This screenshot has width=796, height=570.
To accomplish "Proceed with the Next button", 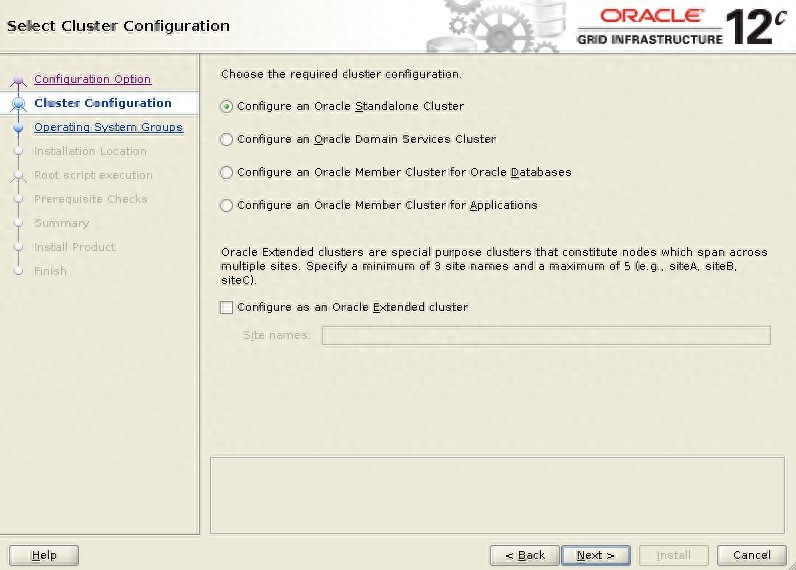I will point(595,555).
